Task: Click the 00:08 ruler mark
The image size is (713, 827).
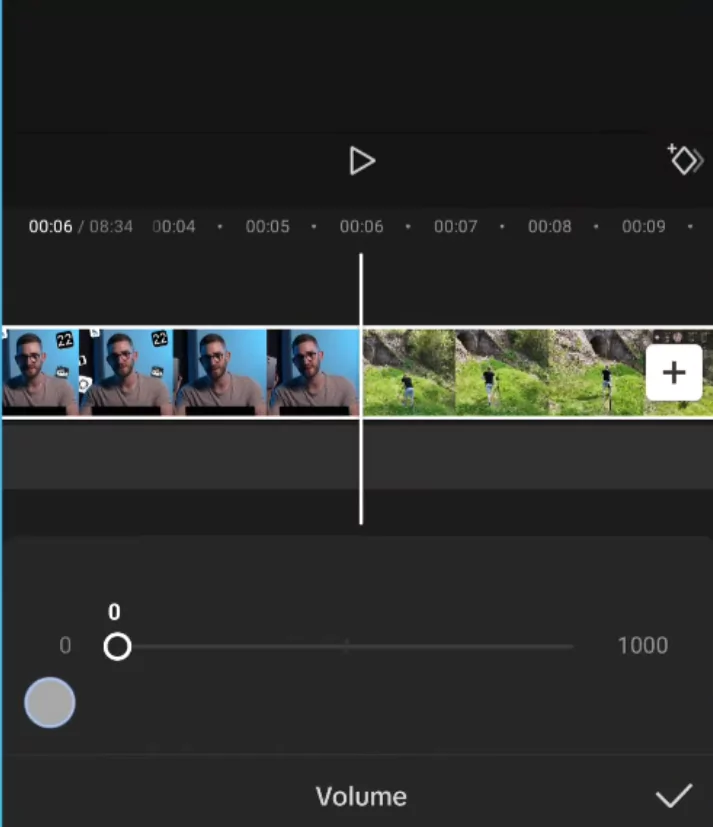Action: [550, 226]
